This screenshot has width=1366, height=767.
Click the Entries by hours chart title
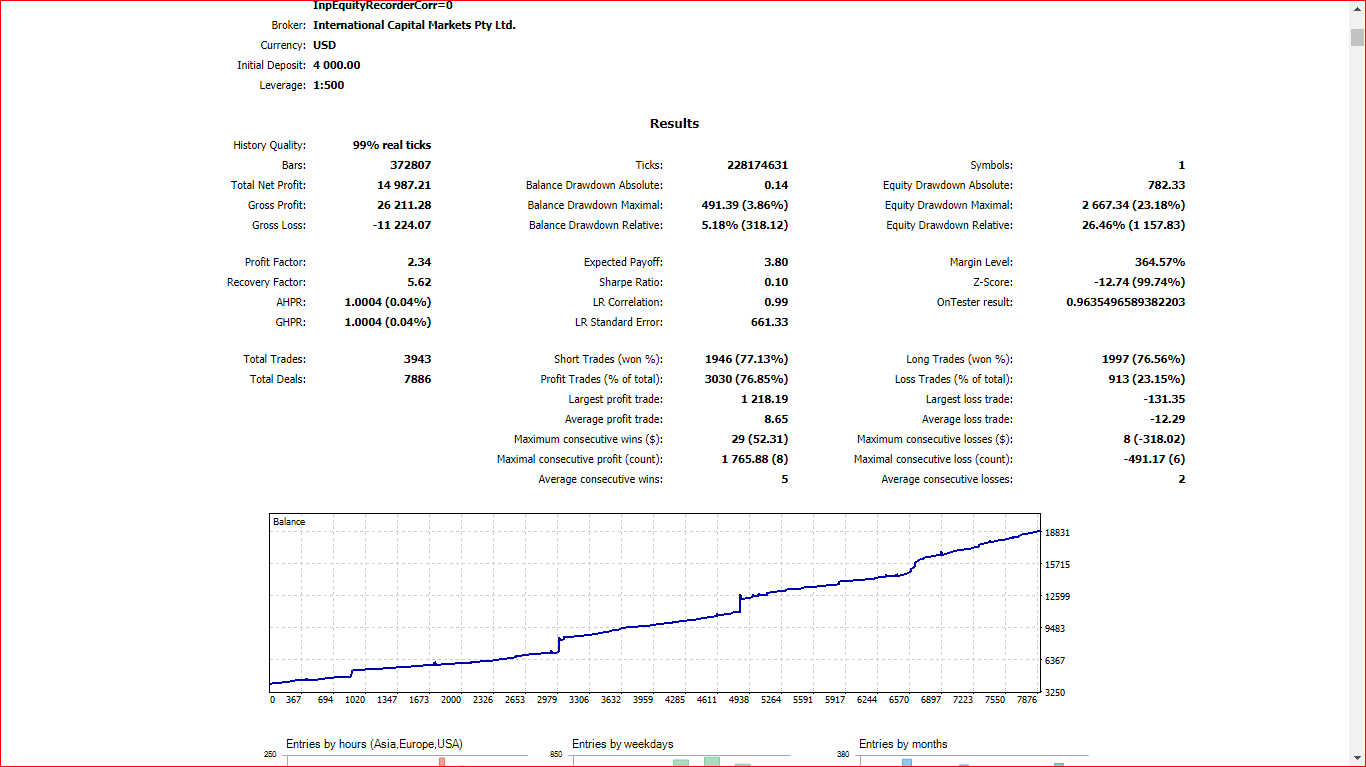click(374, 744)
